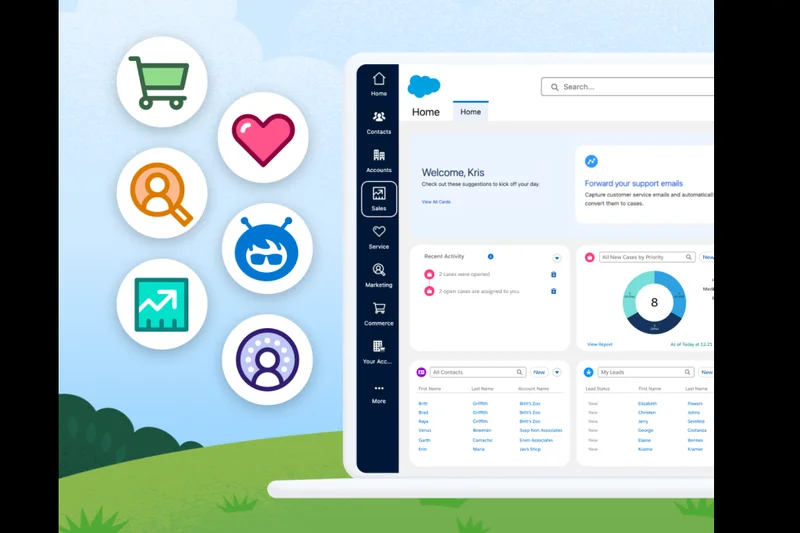Click the blue chart icon above Forward your support emails
This screenshot has width=800, height=533.
[x=591, y=161]
